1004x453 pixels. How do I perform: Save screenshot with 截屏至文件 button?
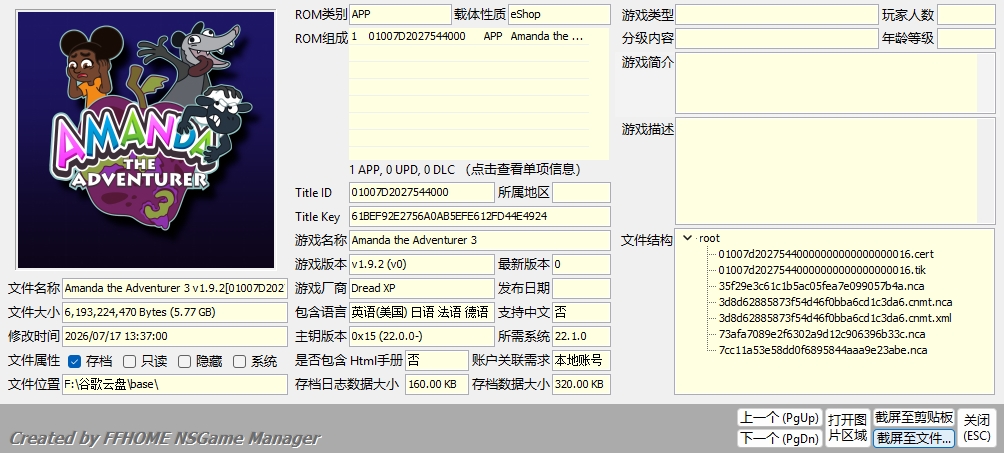point(914,438)
